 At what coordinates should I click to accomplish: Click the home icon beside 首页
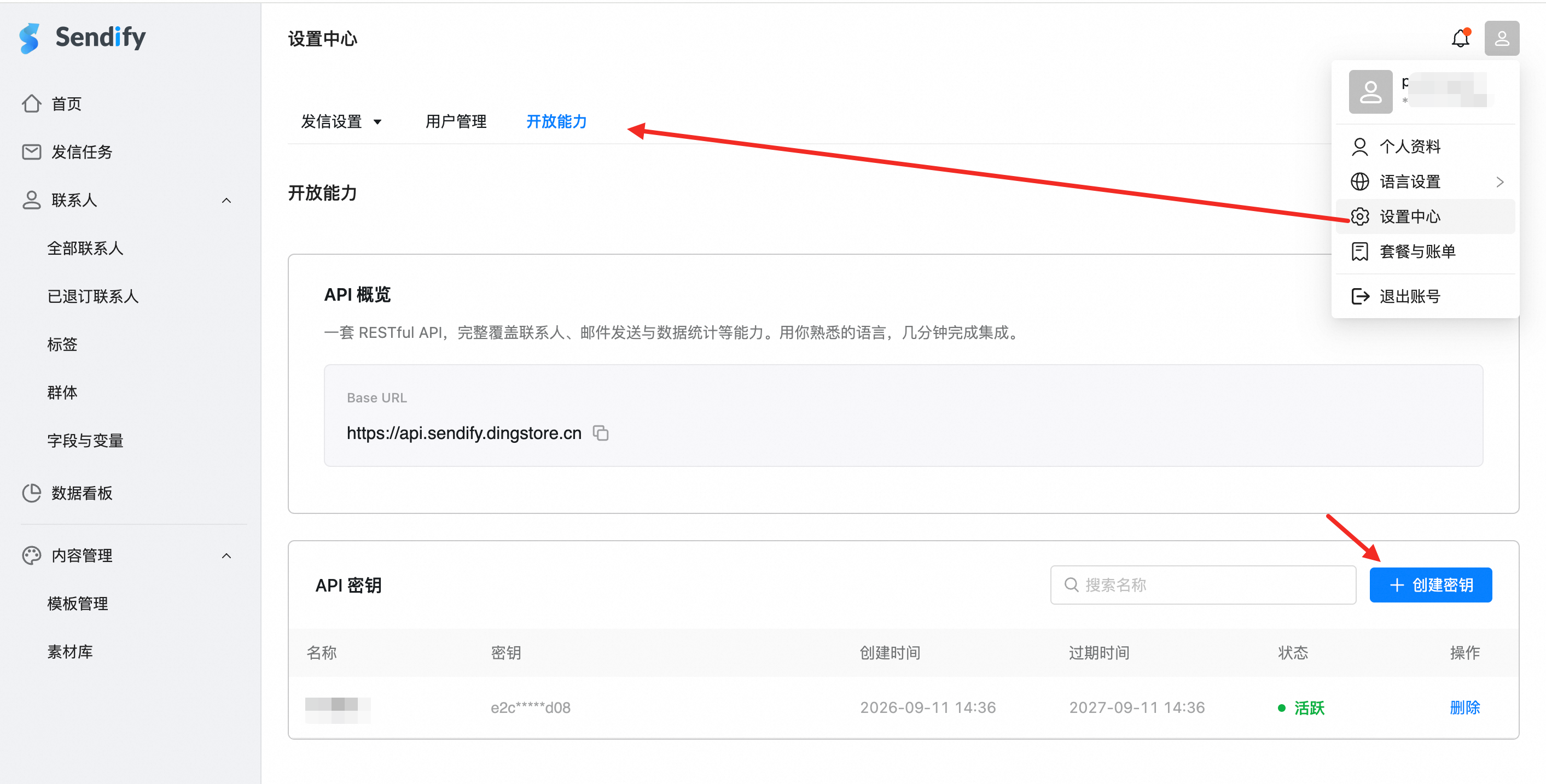click(x=31, y=104)
